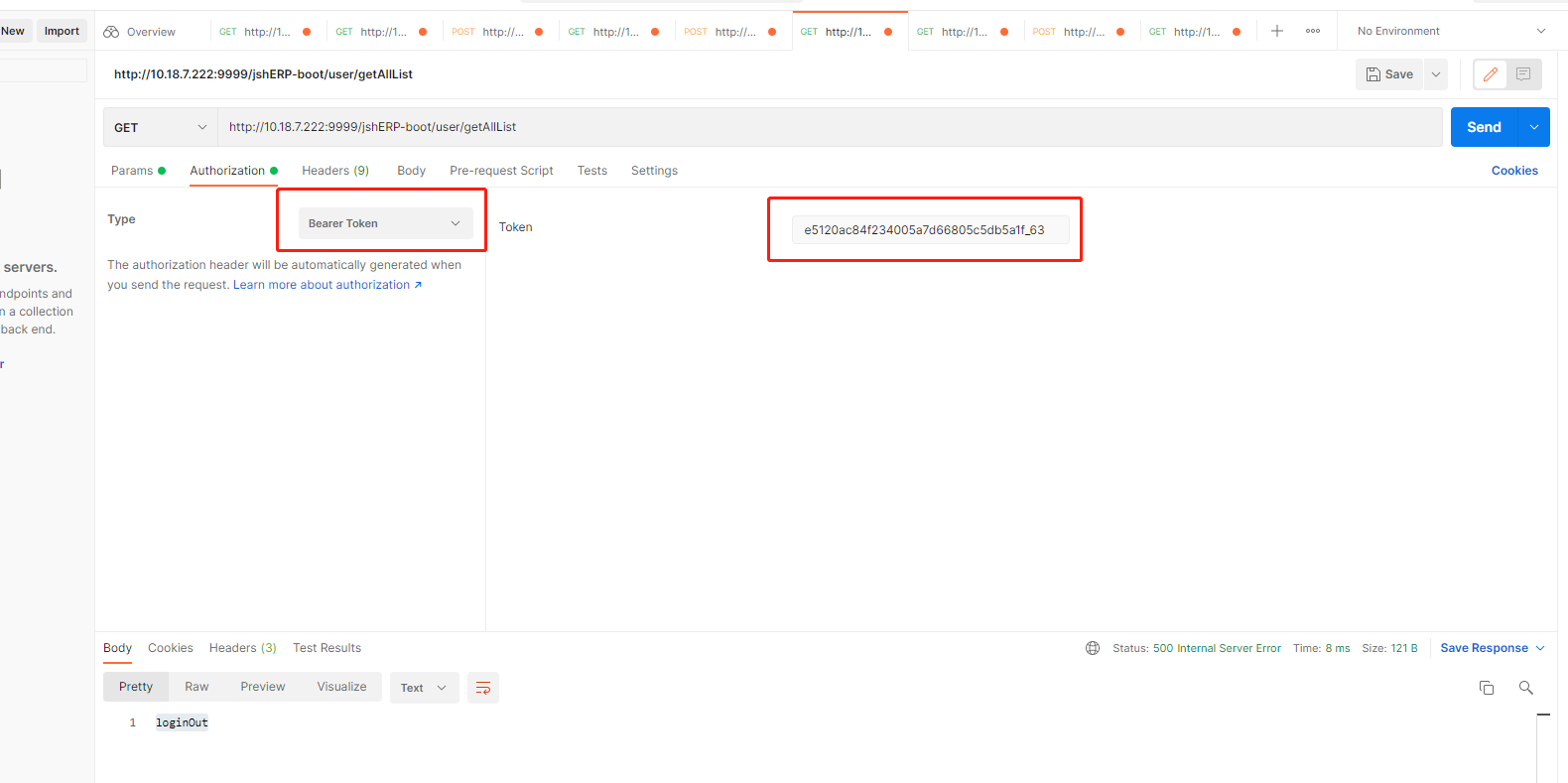
Task: Open the Overview tab
Action: coord(140,32)
